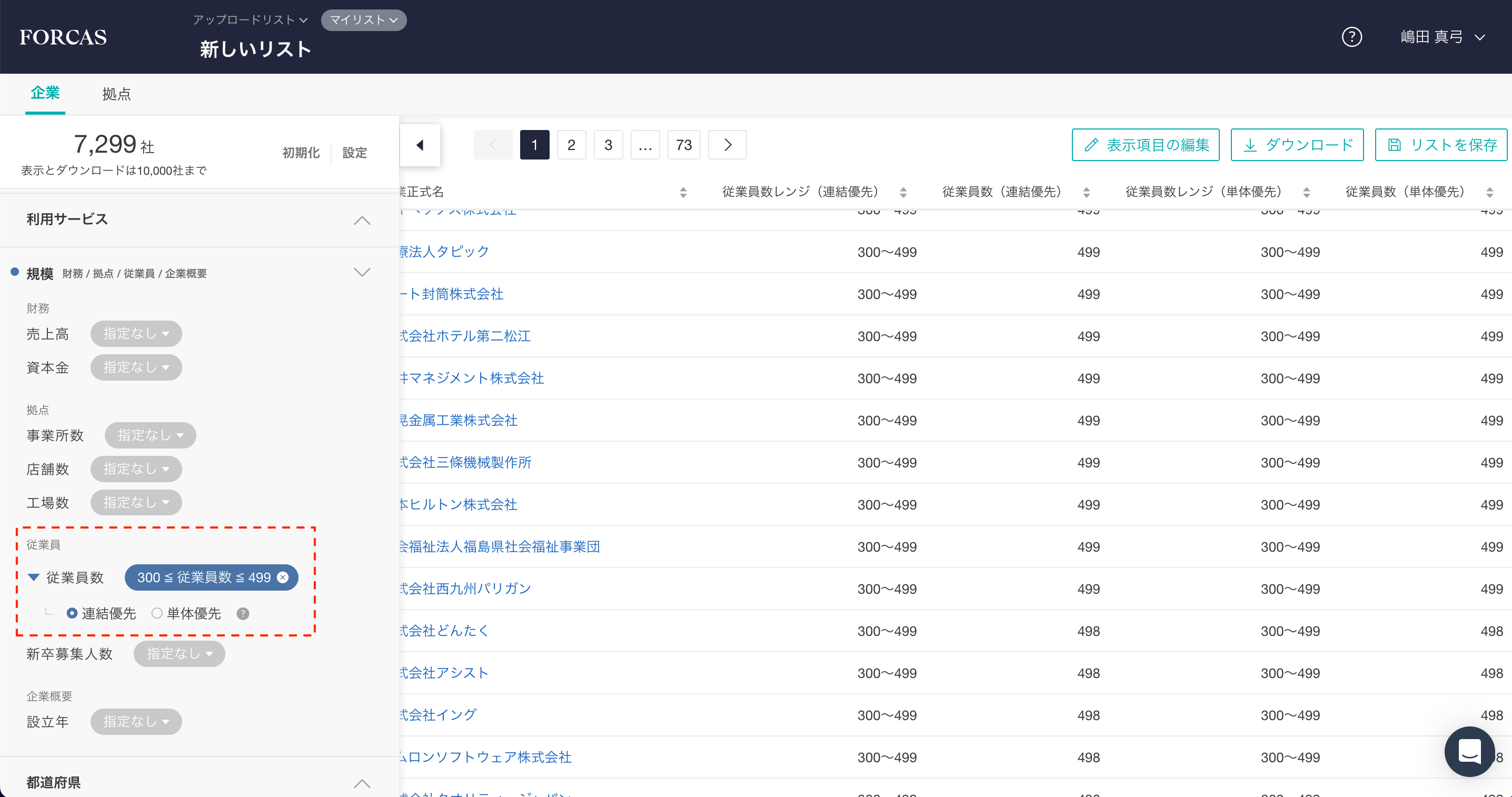This screenshot has width=1512, height=797.
Task: Click リストを保存 button
Action: point(1441,145)
